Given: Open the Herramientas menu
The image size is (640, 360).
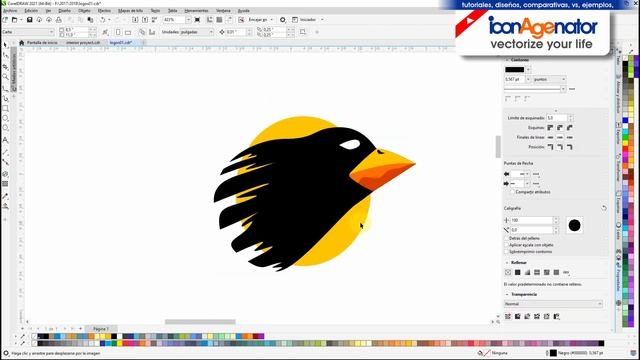Looking at the screenshot, I should click(196, 11).
